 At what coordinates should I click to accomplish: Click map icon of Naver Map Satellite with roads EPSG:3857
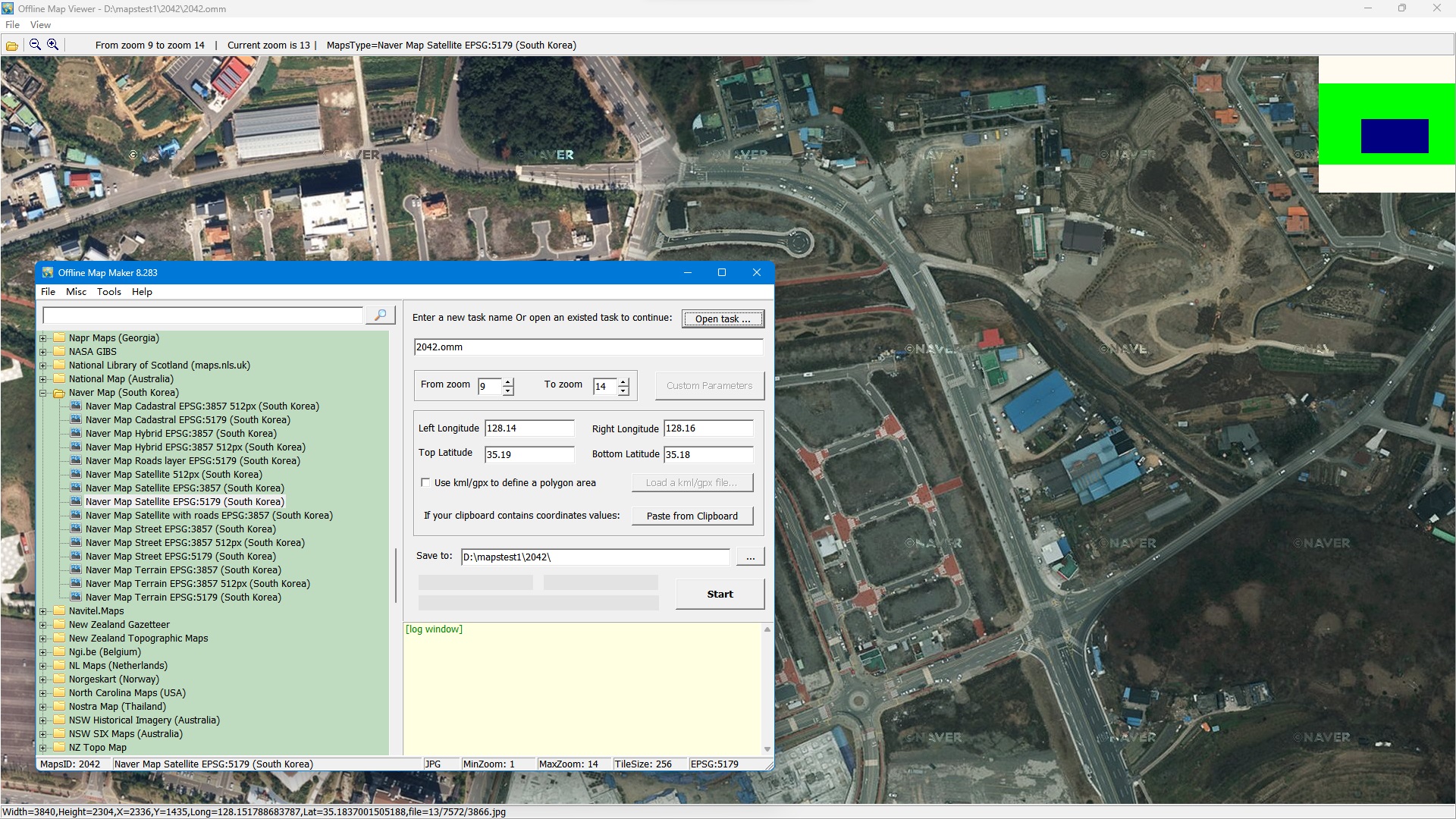point(76,515)
